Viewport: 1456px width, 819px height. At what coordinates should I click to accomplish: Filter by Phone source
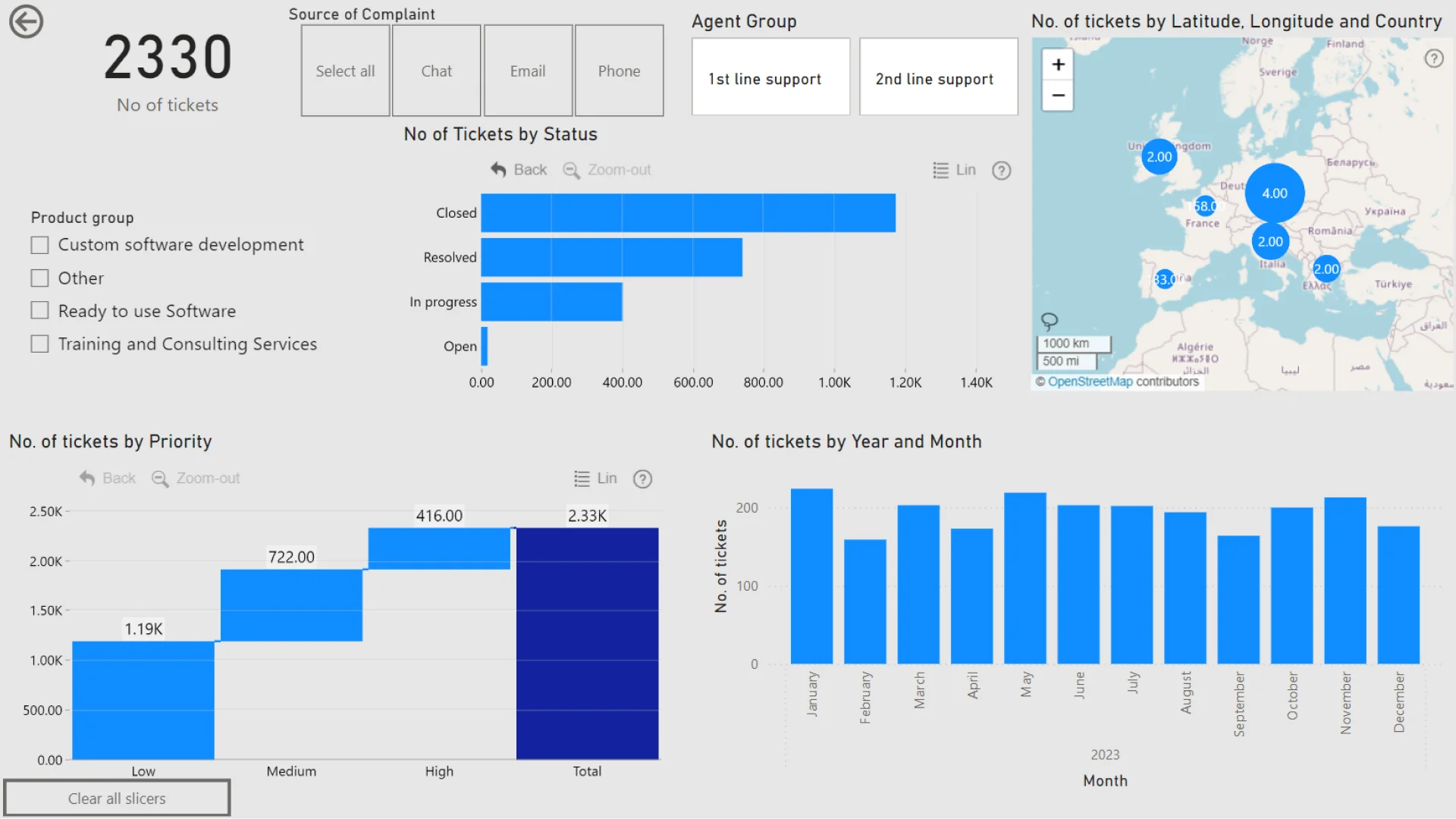[x=619, y=71]
